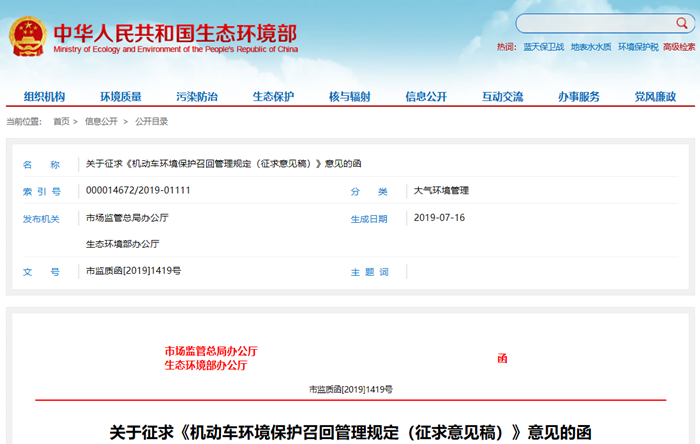700x444 pixels.
Task: Open the 组织机构 menu
Action: click(44, 97)
